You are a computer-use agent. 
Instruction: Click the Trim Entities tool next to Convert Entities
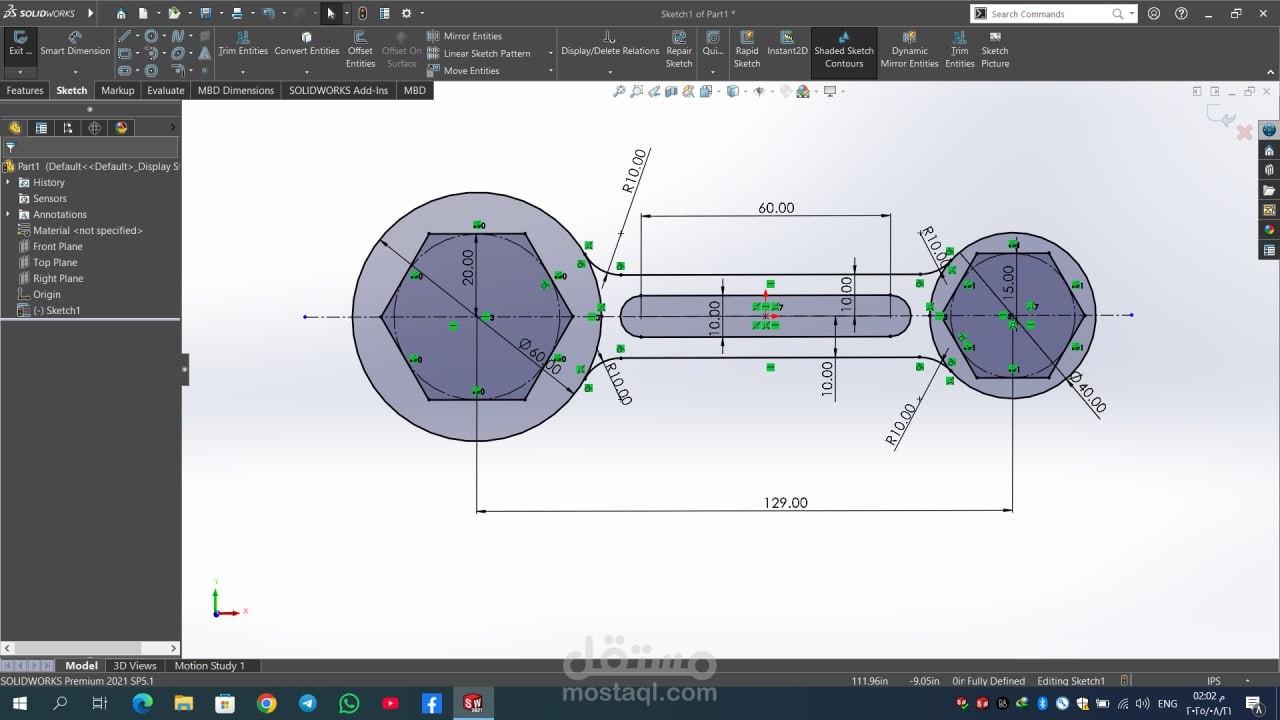(243, 44)
